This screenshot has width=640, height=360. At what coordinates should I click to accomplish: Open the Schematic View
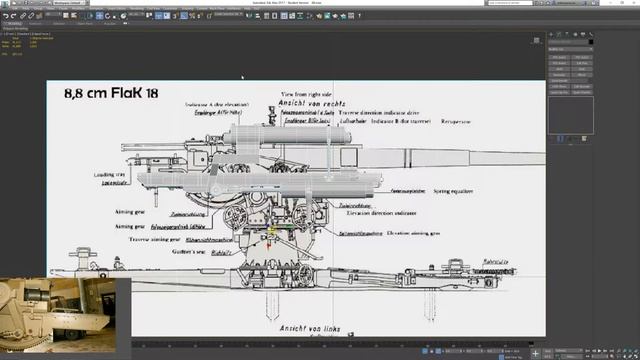(300, 16)
